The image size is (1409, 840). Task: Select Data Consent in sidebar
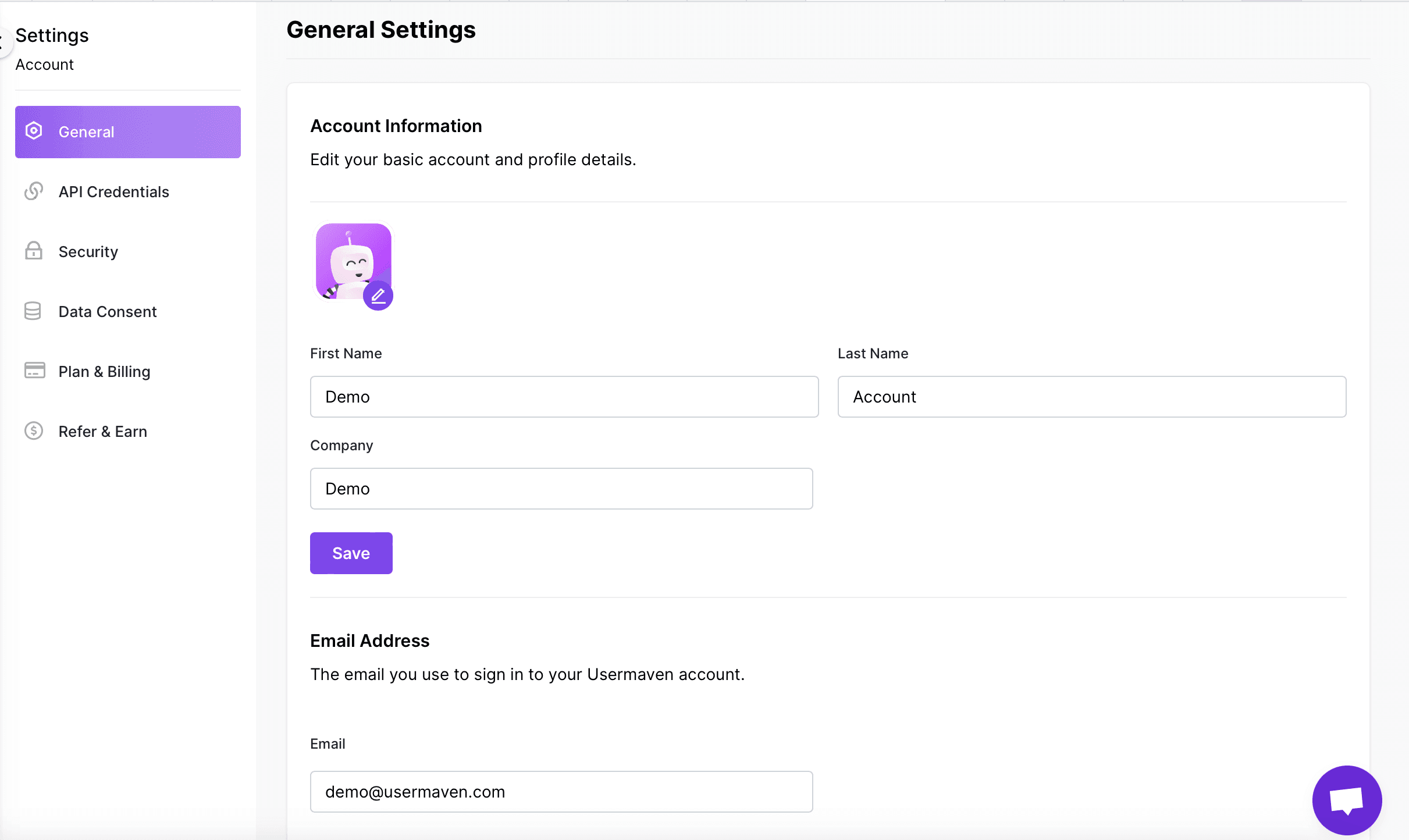pos(108,312)
